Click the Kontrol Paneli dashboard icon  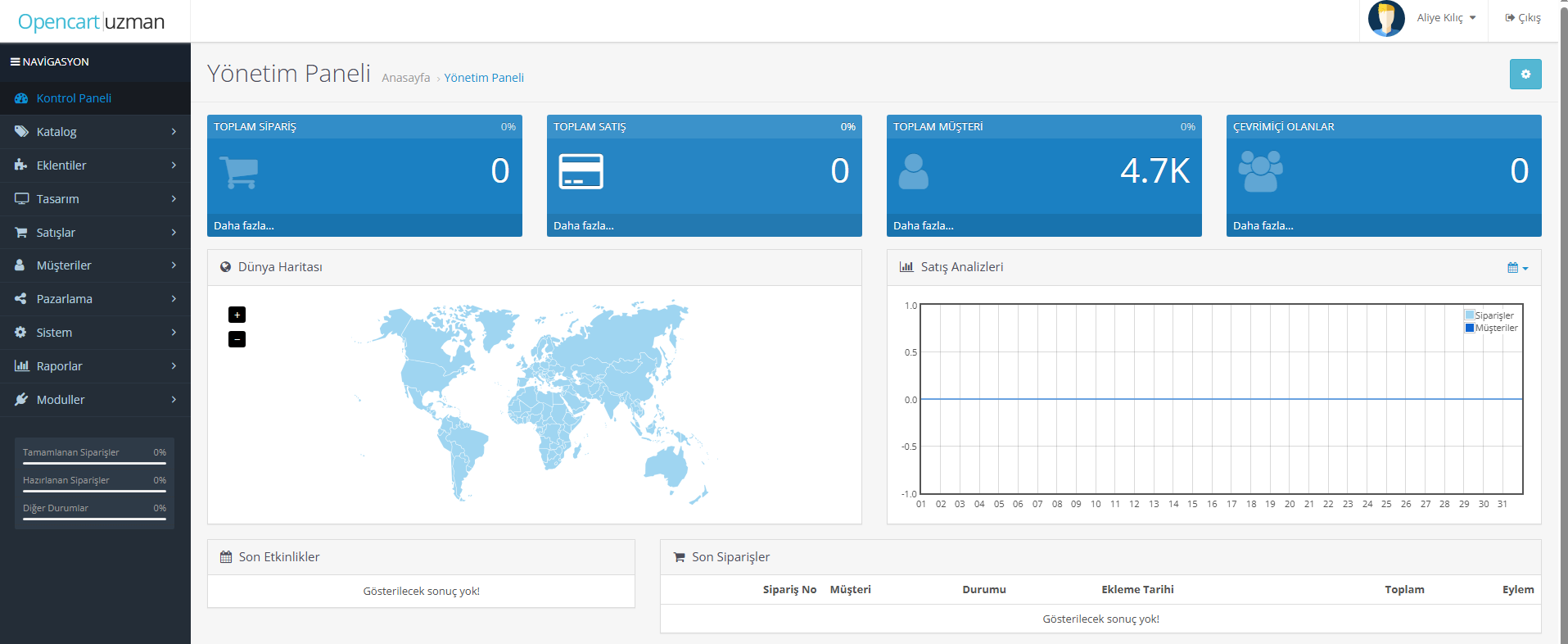(21, 98)
